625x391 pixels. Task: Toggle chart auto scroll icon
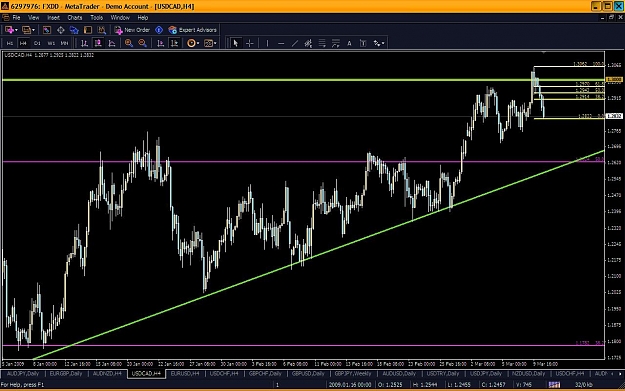[161, 43]
